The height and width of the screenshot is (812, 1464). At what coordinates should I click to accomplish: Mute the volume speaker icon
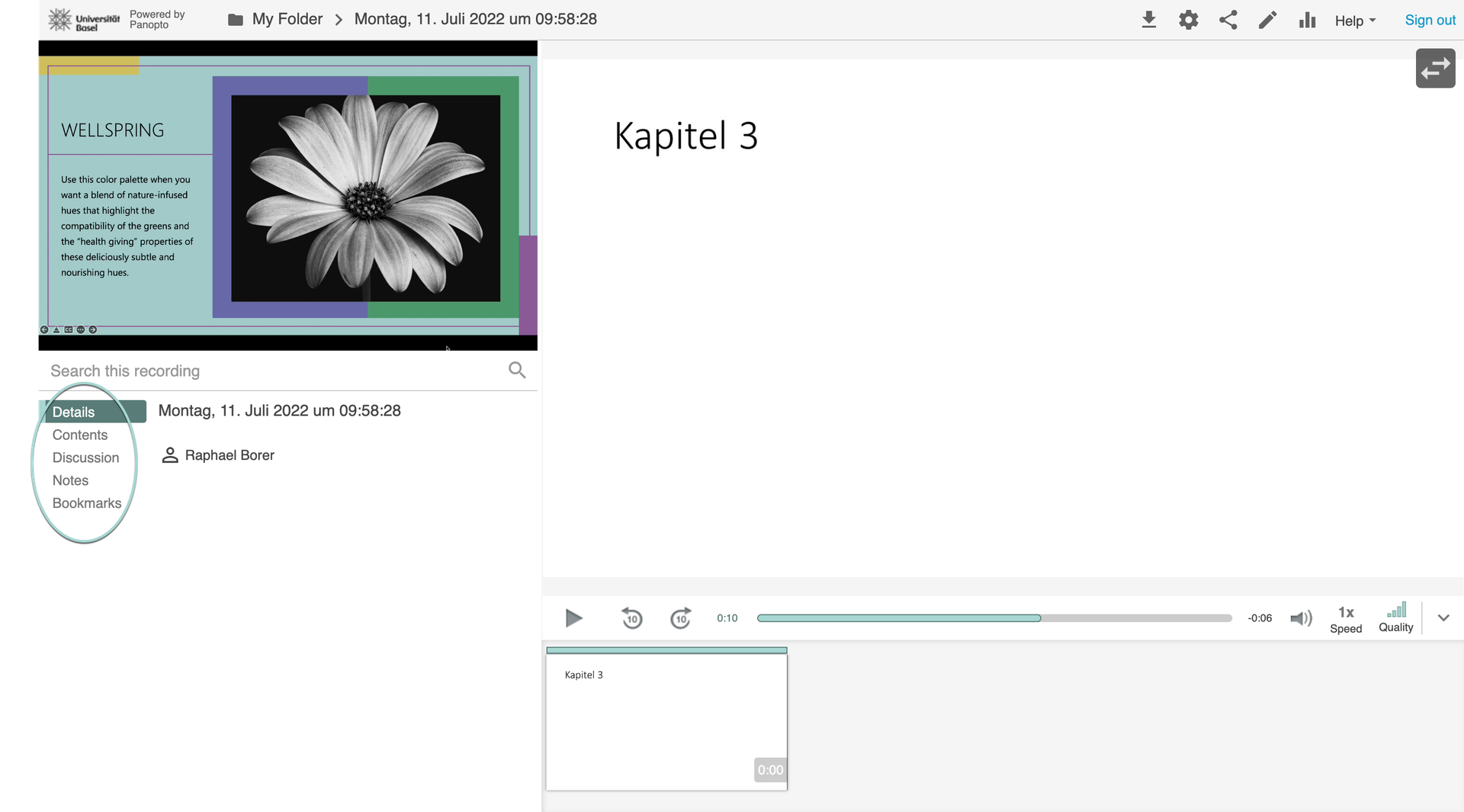(x=1301, y=618)
